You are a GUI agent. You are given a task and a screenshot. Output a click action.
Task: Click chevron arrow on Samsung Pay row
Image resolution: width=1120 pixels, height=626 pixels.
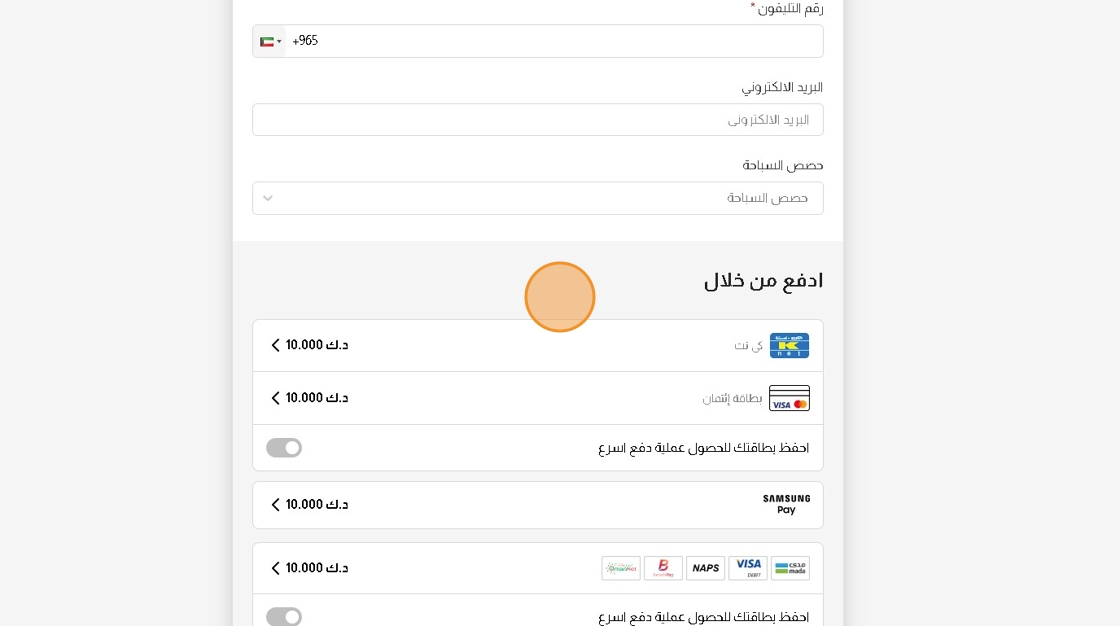coord(276,505)
